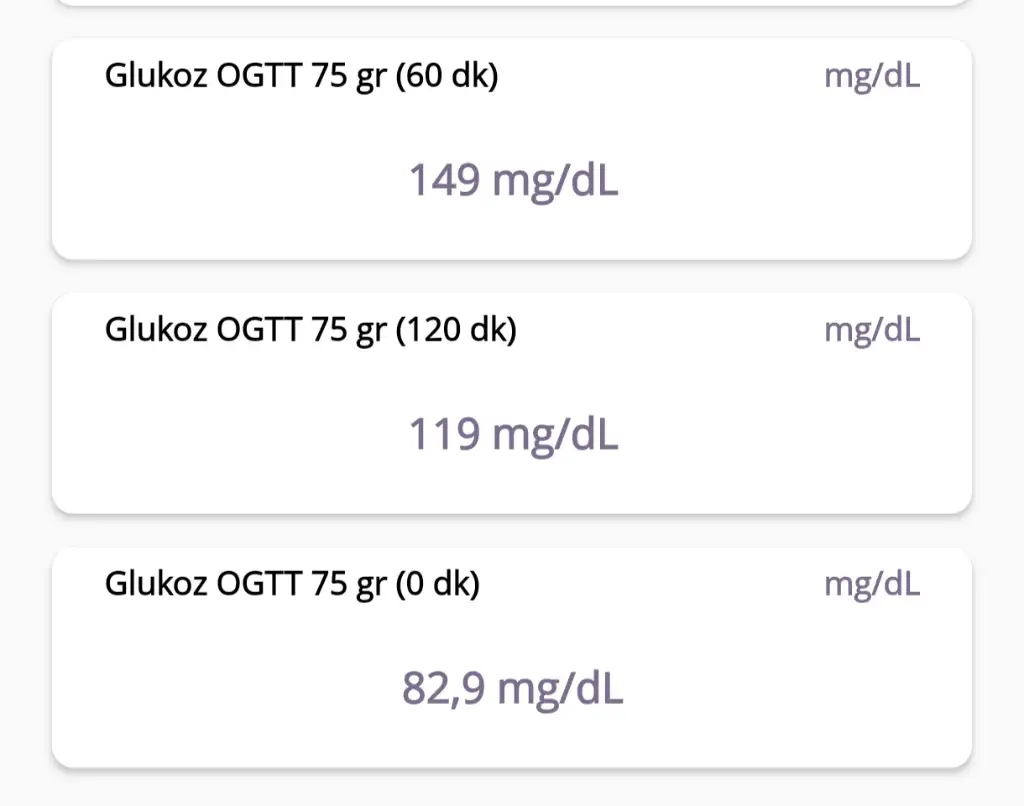This screenshot has width=1024, height=806.
Task: Tap the partially visible card at top
Action: 512,3
